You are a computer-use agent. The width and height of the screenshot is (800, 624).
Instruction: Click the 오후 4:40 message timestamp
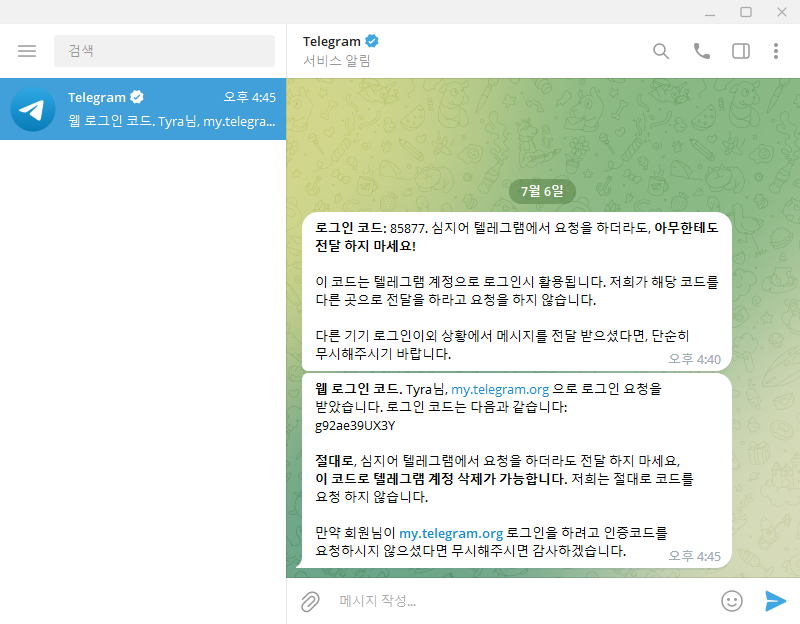coord(694,359)
